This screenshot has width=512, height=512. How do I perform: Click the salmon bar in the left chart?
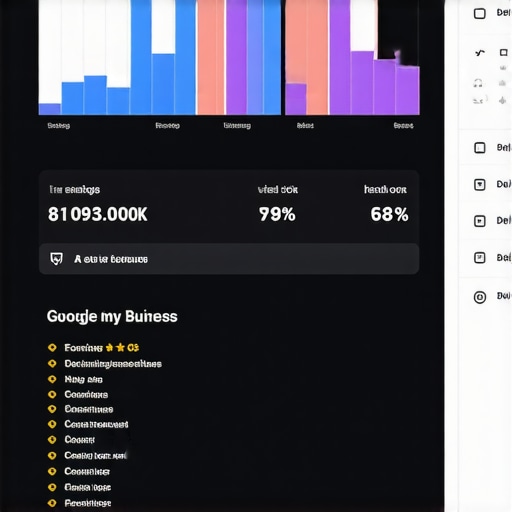pos(211,57)
